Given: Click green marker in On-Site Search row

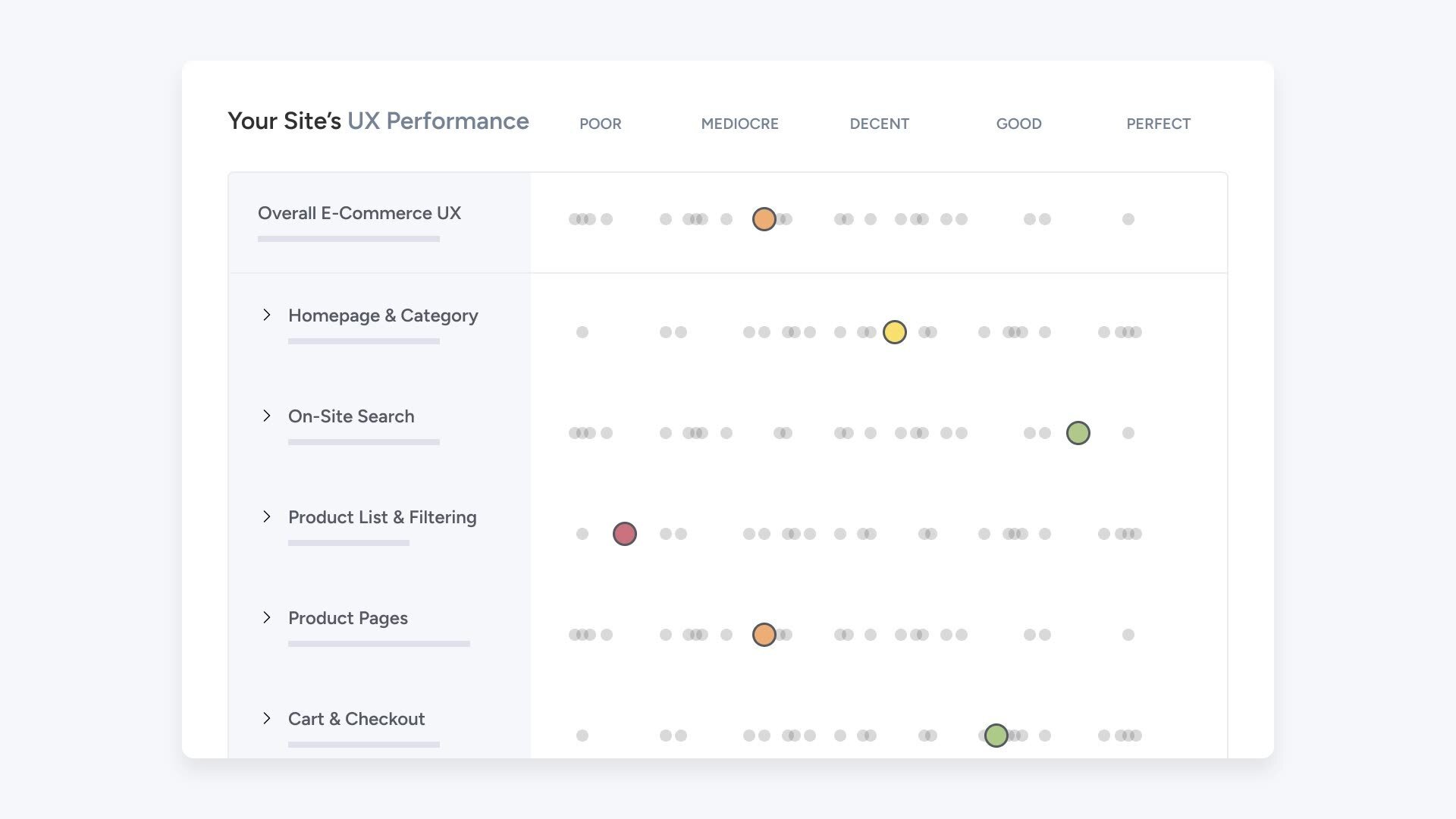Looking at the screenshot, I should click(1078, 433).
